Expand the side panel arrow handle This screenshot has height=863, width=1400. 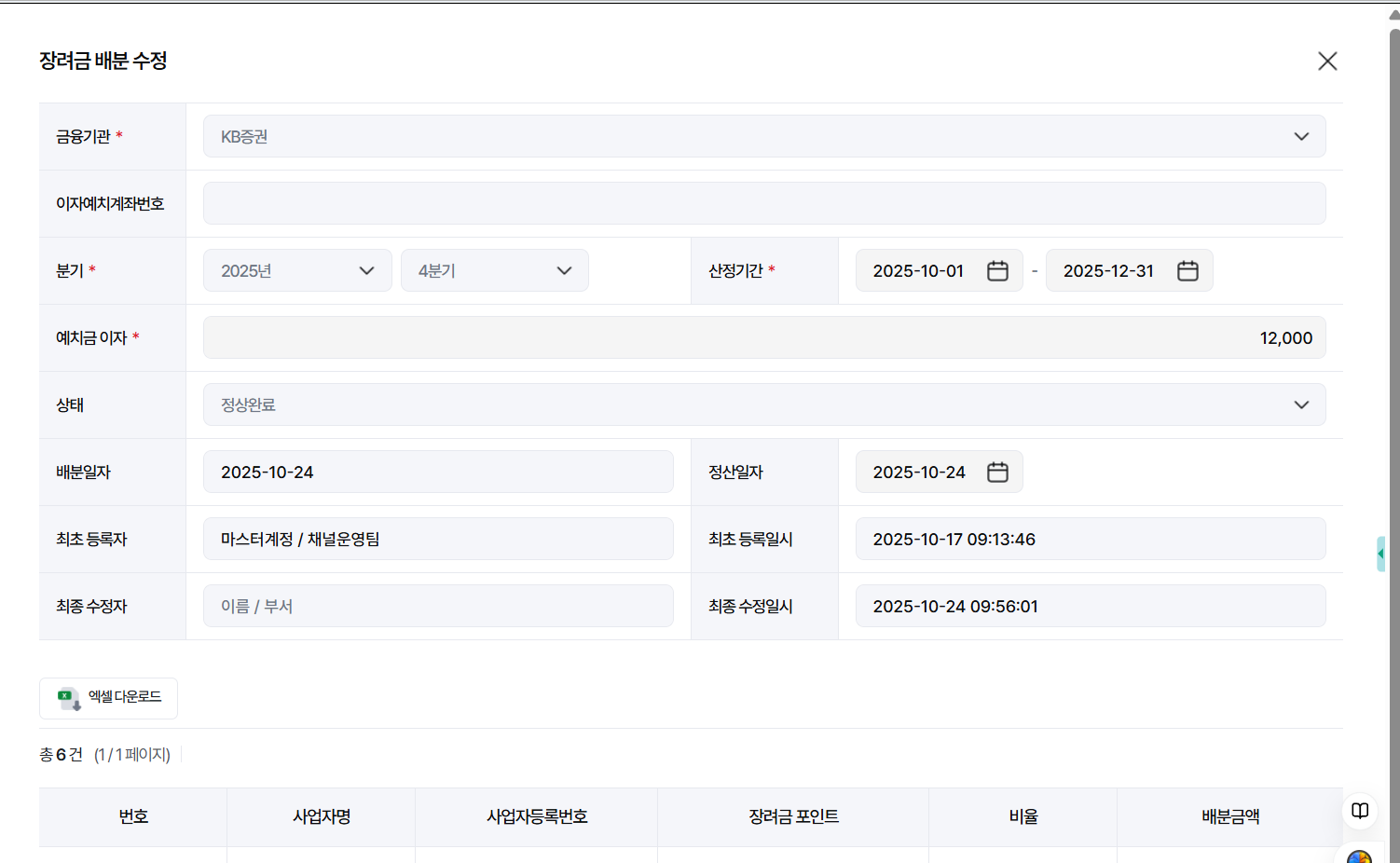click(1380, 554)
